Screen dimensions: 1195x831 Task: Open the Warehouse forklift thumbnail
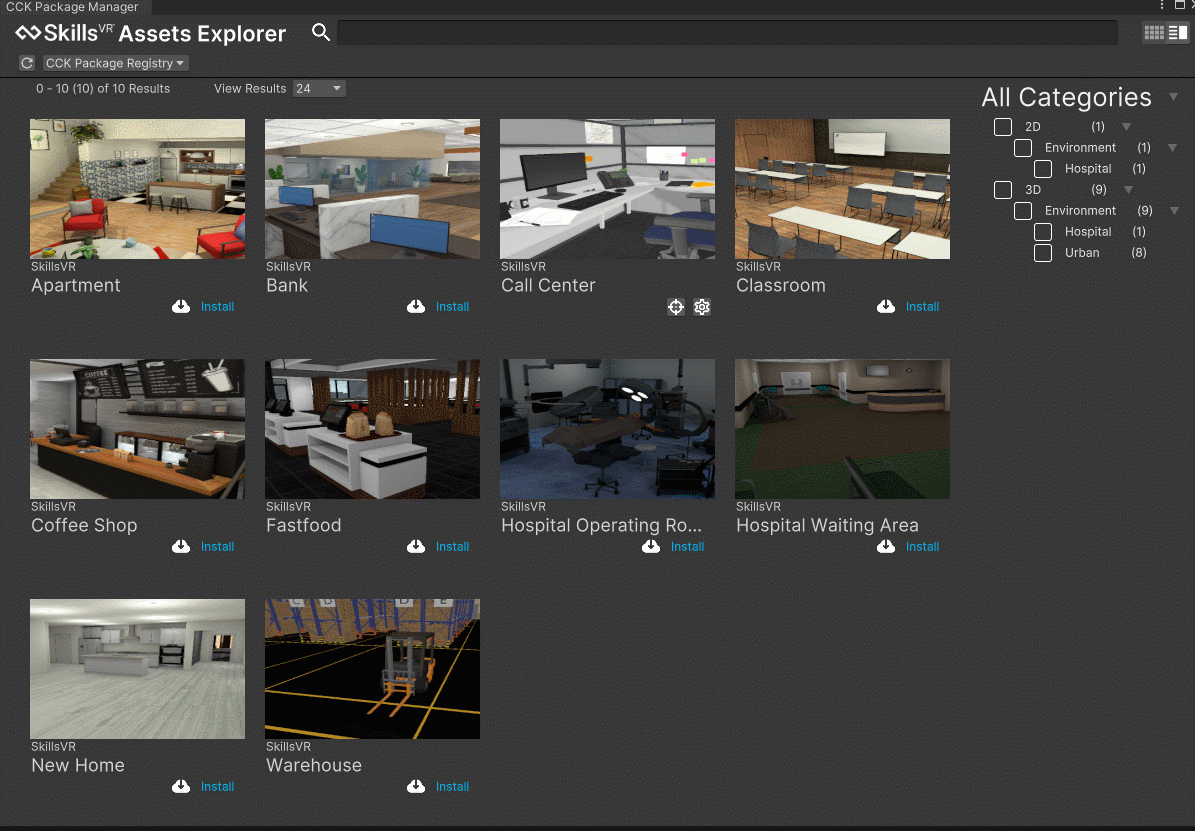tap(372, 669)
